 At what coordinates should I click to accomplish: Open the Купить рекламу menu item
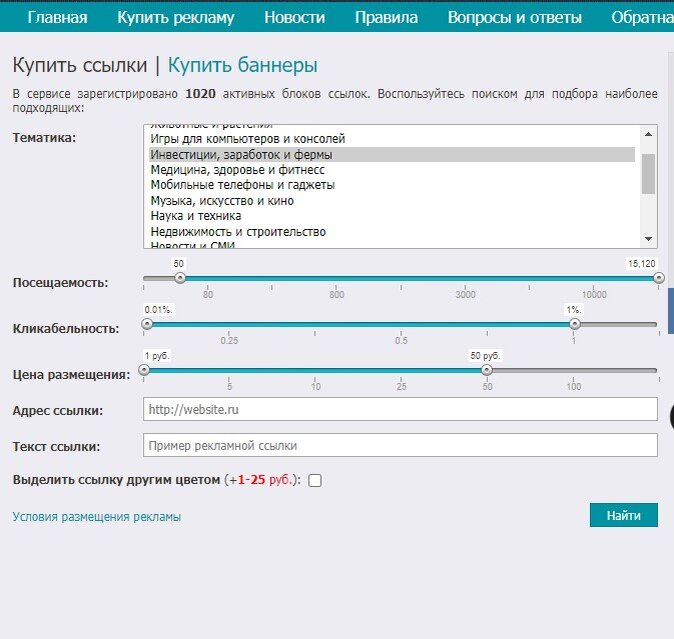click(x=176, y=18)
